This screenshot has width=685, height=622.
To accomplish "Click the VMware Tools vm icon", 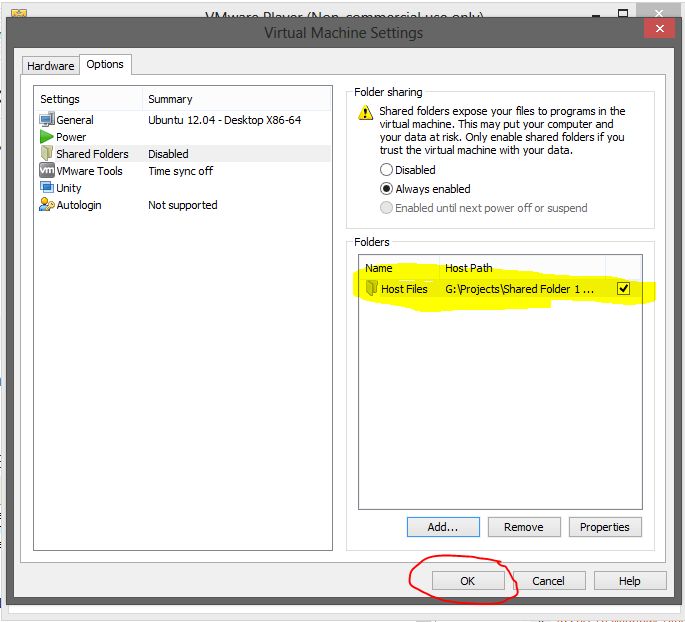I will [x=47, y=170].
